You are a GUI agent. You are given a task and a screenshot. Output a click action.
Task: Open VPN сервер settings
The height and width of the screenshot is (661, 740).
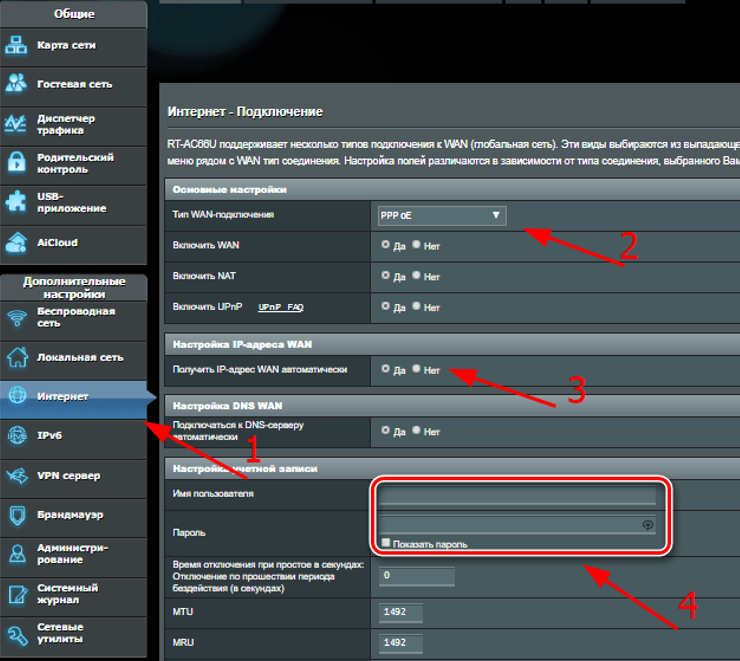tap(73, 479)
